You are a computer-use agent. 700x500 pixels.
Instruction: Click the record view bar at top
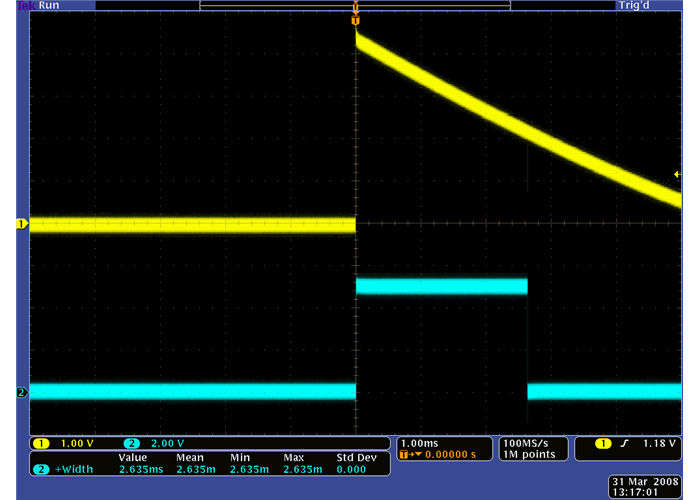pyautogui.click(x=354, y=6)
